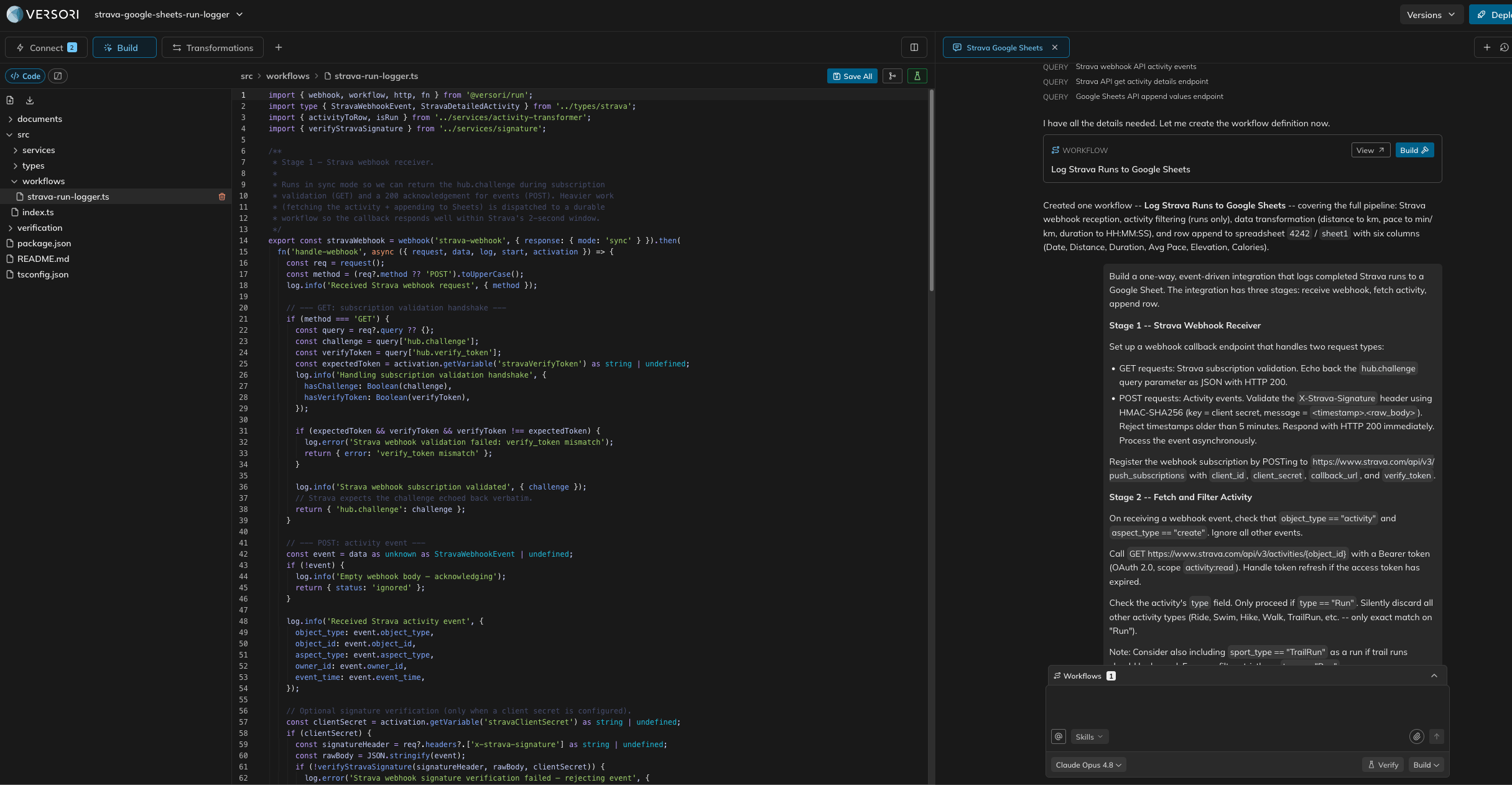The image size is (1512, 785).
Task: Click the number 2 badge on Connect
Action: click(72, 47)
